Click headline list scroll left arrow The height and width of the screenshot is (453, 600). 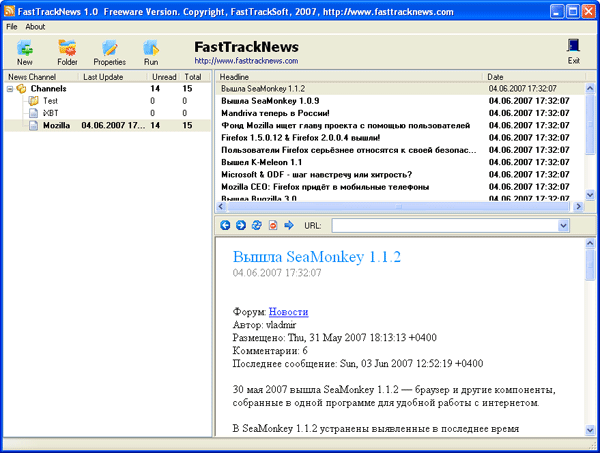(x=221, y=207)
